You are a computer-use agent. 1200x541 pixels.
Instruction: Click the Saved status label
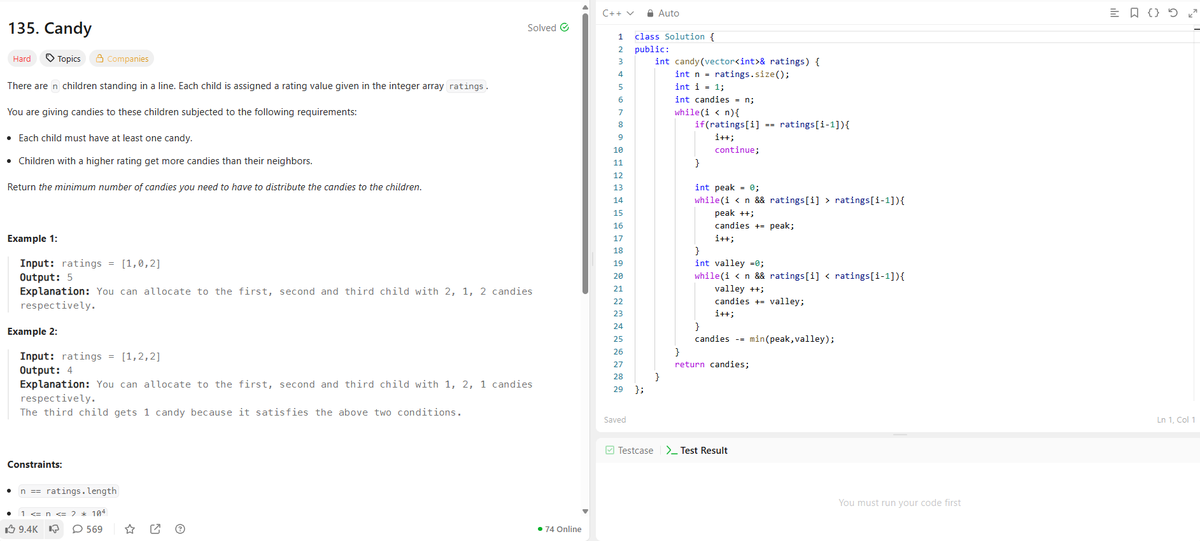615,420
